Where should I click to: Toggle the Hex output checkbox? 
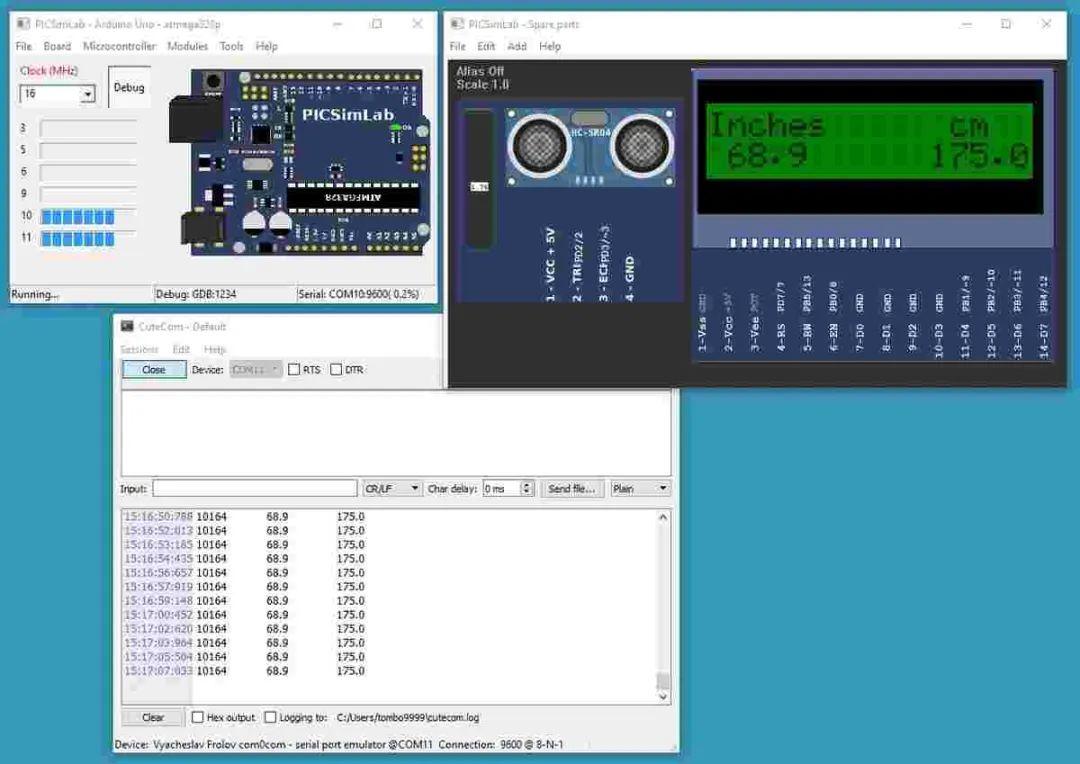click(x=195, y=717)
